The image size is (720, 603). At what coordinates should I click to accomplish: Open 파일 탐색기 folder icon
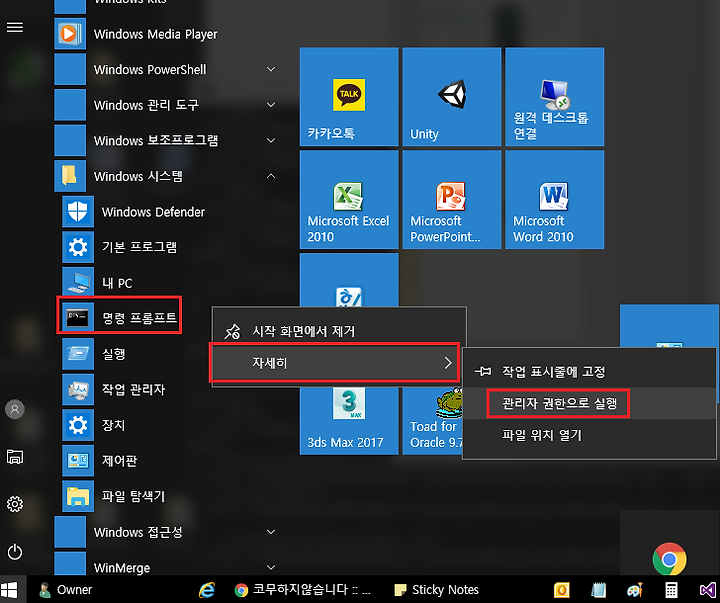click(x=78, y=496)
